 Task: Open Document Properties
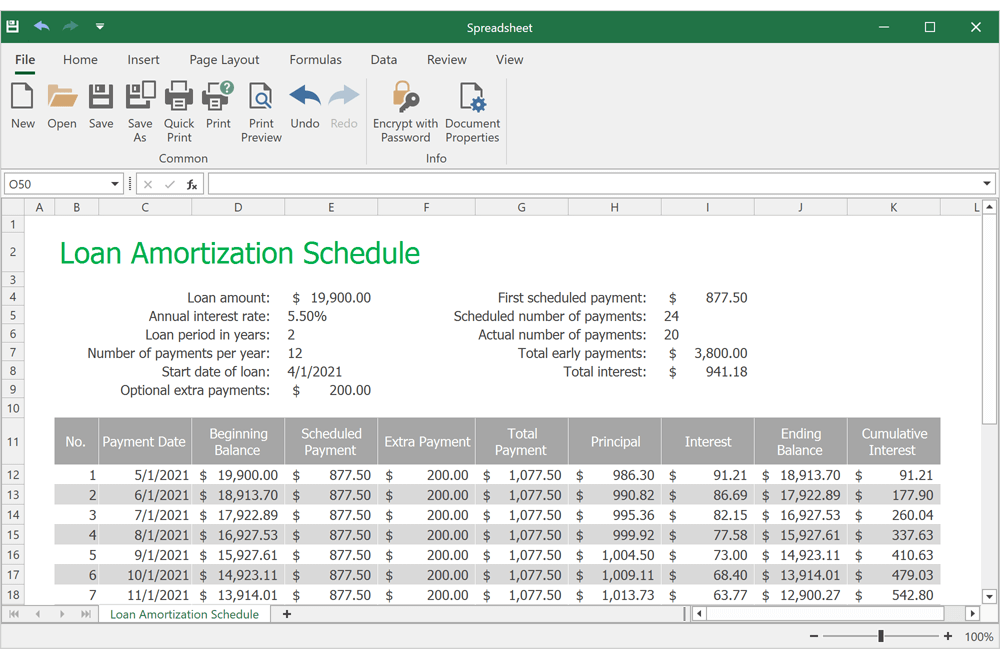point(471,105)
